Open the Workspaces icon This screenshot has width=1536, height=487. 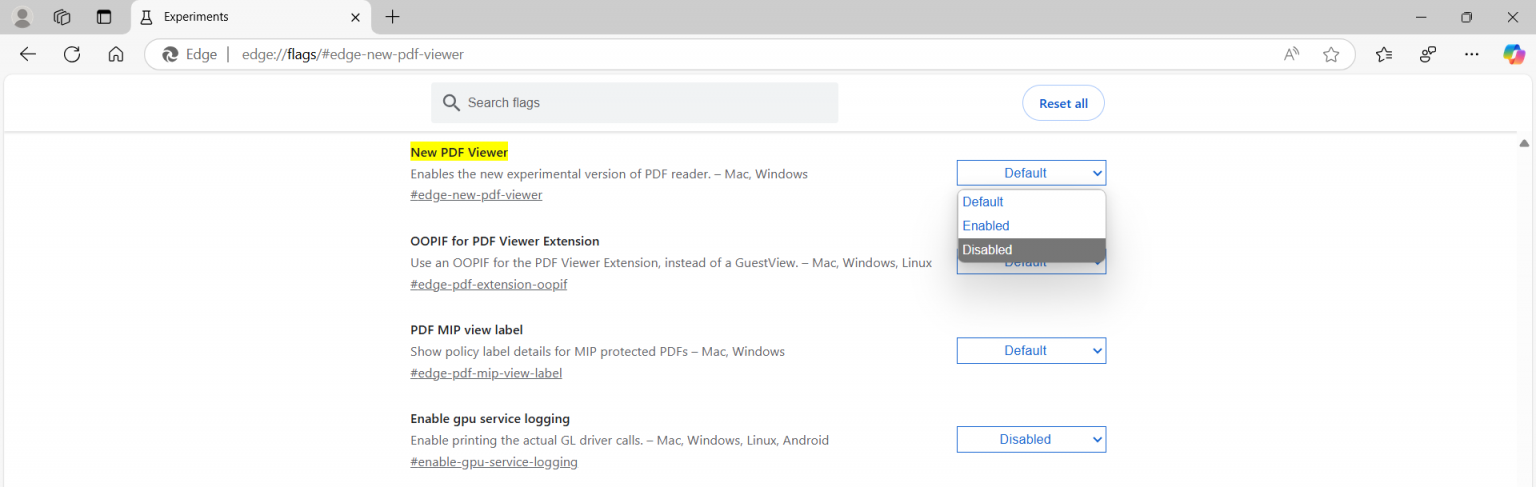point(62,17)
